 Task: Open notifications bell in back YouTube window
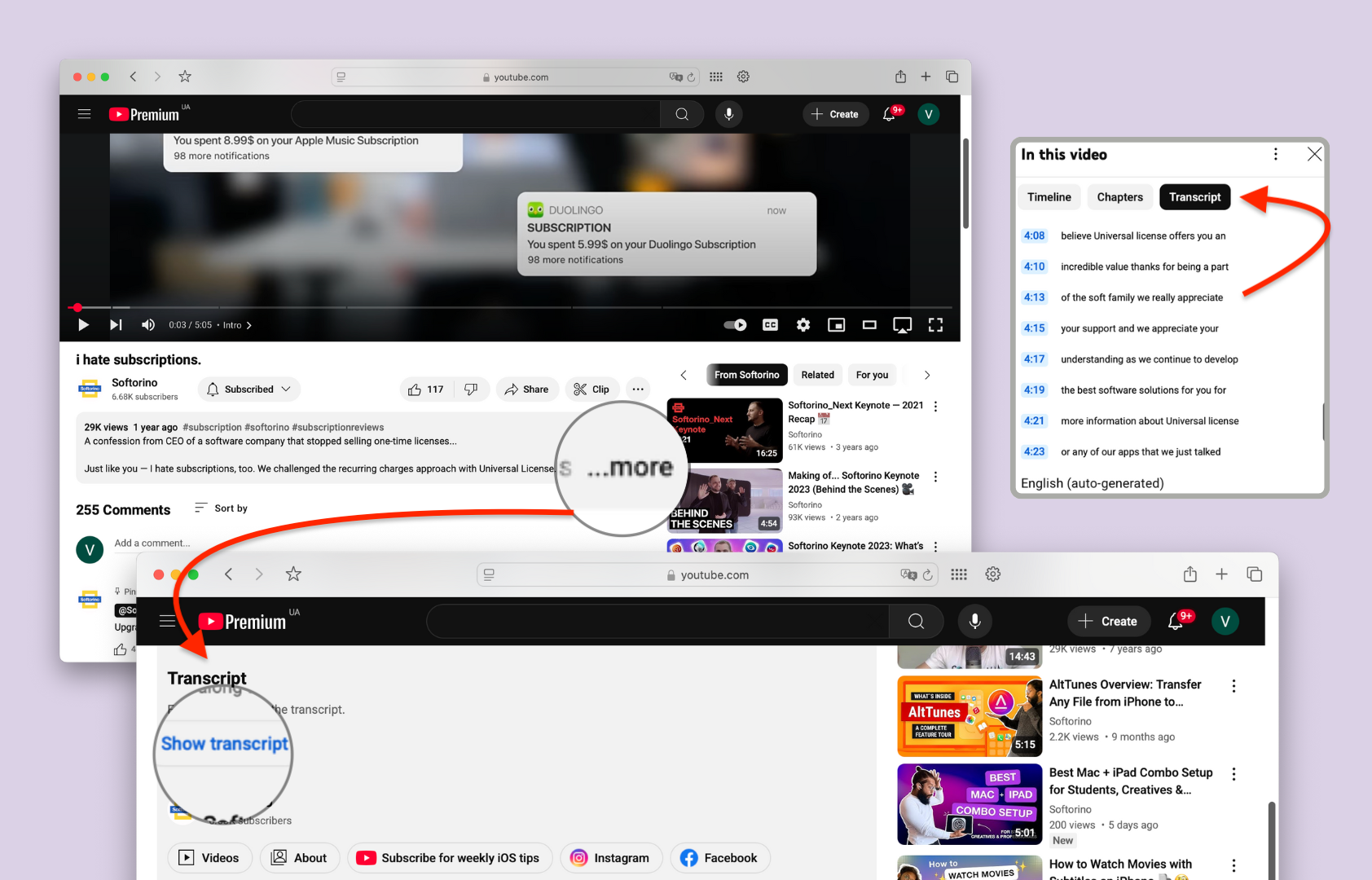click(889, 114)
